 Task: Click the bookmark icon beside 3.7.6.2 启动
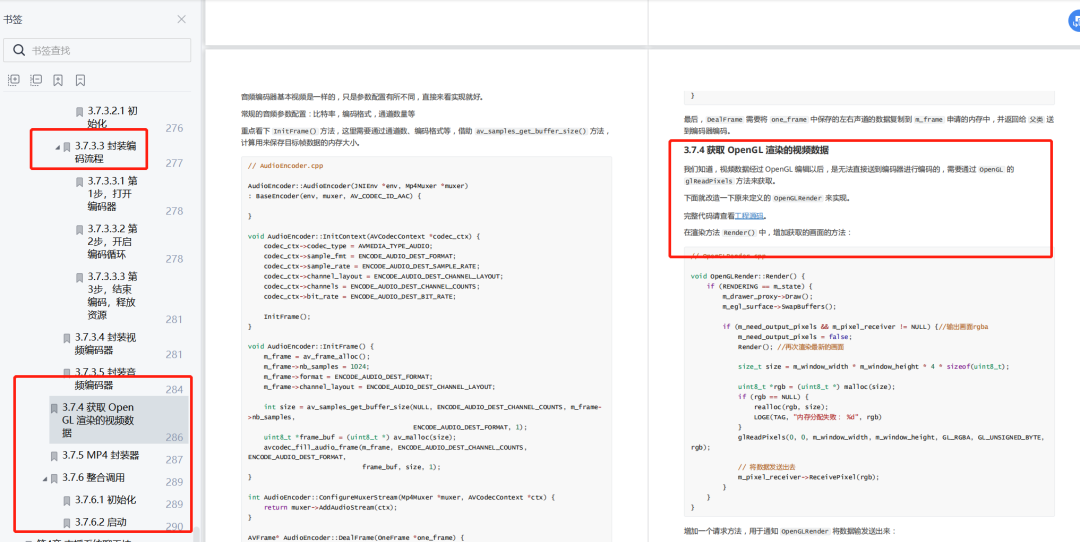67,522
